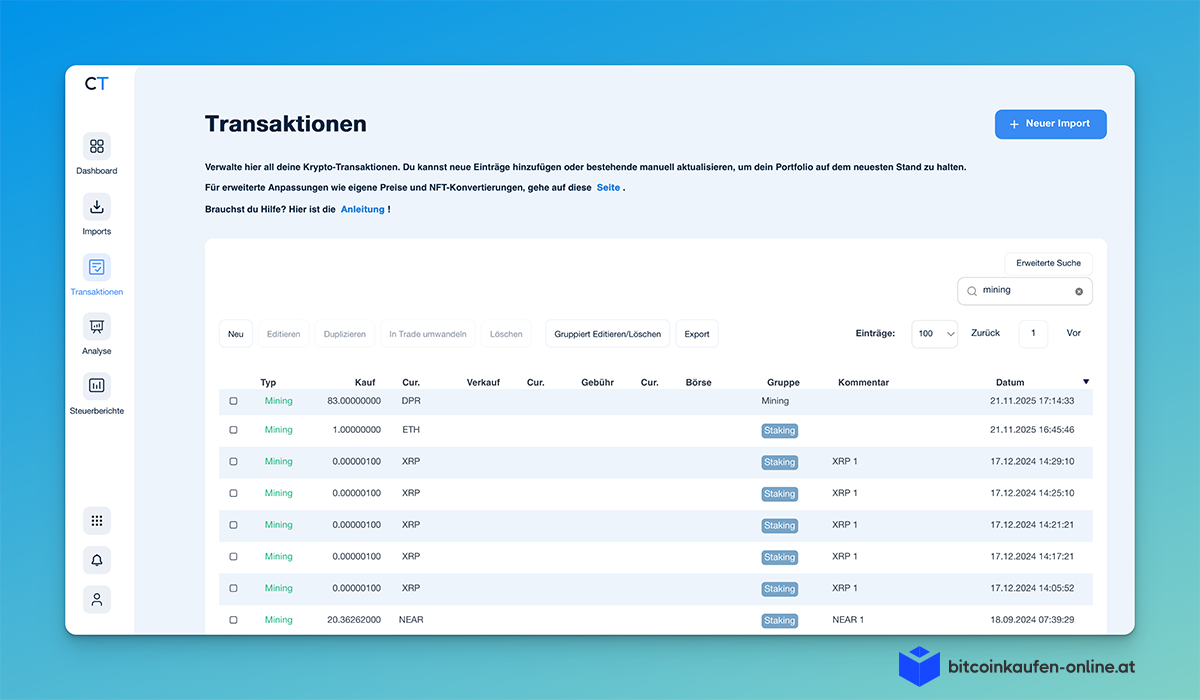Click the Mining group in DPR row
1200x700 pixels.
[x=775, y=401]
